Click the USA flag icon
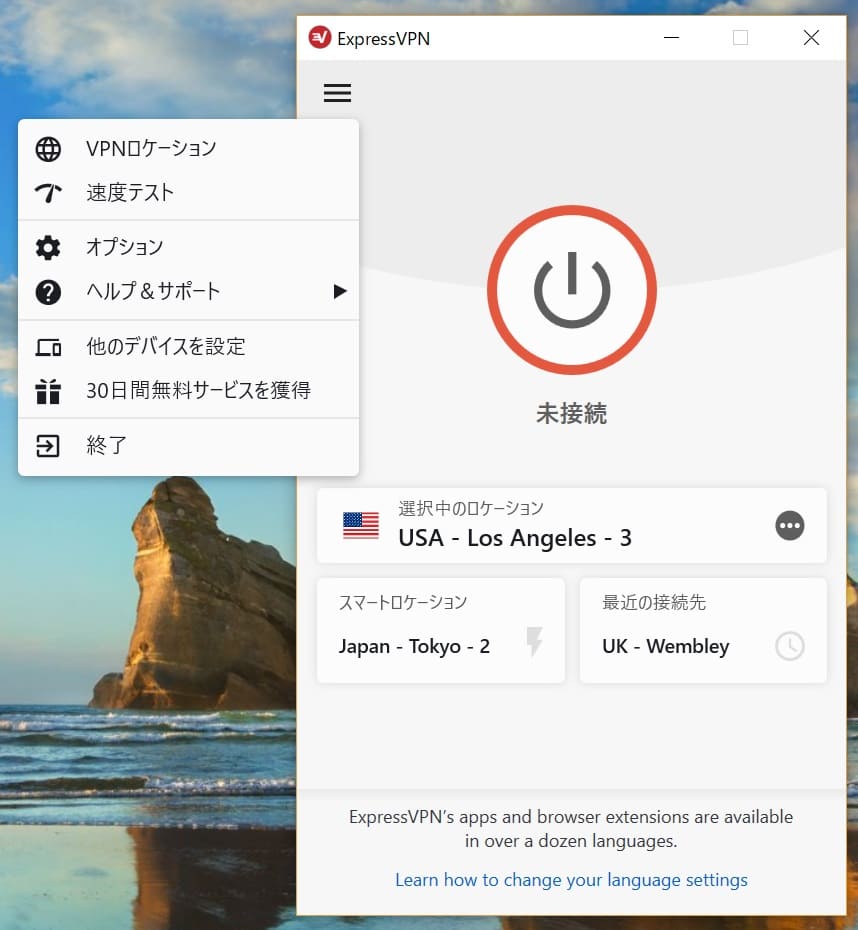This screenshot has height=930, width=858. (361, 525)
